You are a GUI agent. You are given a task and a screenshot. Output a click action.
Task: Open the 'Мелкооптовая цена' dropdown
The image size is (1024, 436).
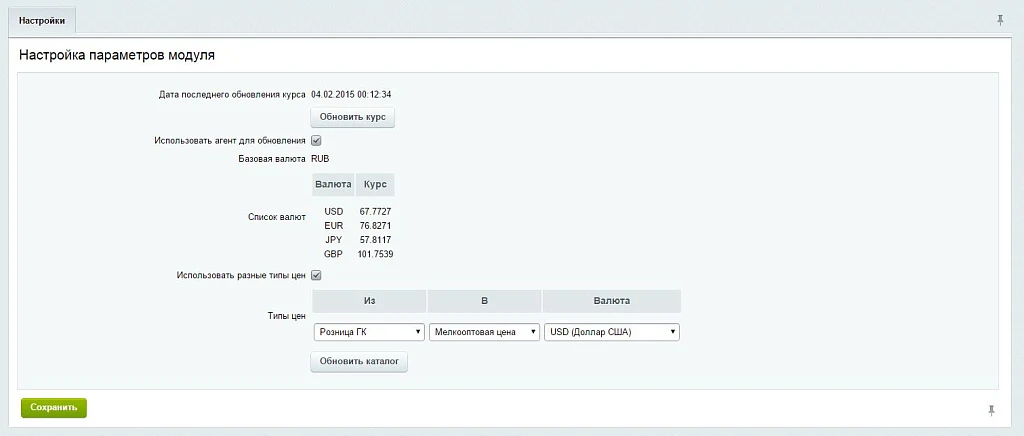pos(484,332)
